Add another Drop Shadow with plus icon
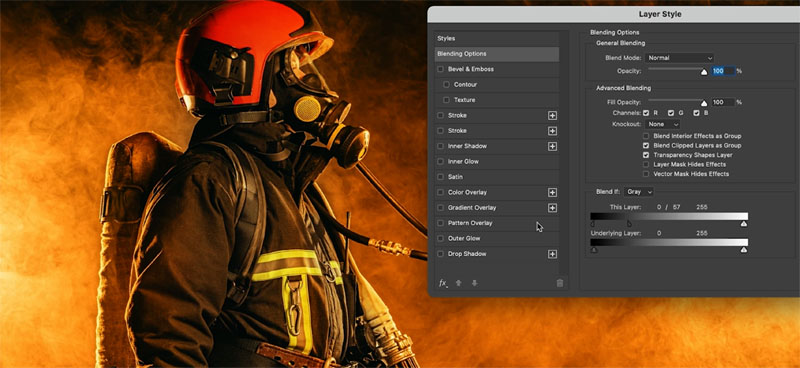The height and width of the screenshot is (368, 800). click(x=552, y=254)
